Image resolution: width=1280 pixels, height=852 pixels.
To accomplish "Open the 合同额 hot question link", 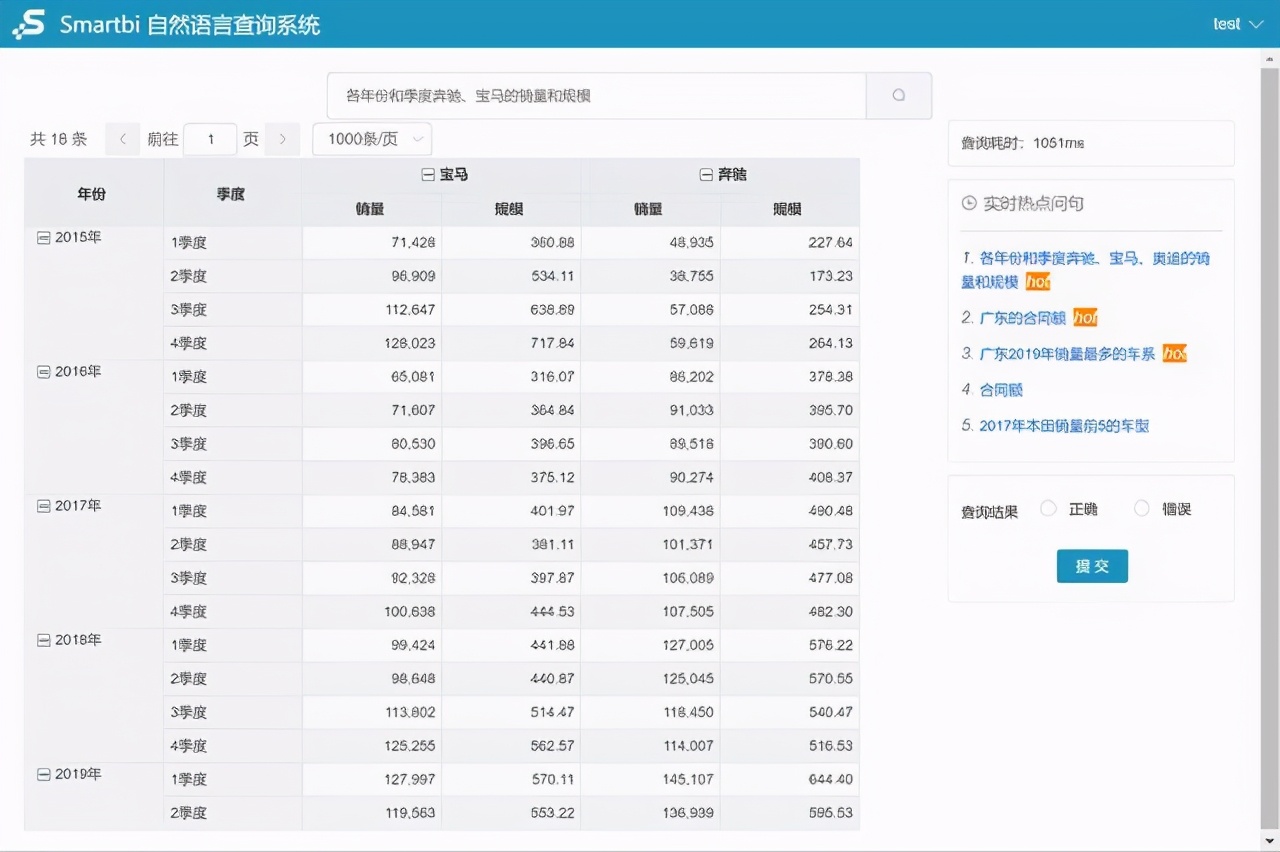I will [x=1003, y=390].
